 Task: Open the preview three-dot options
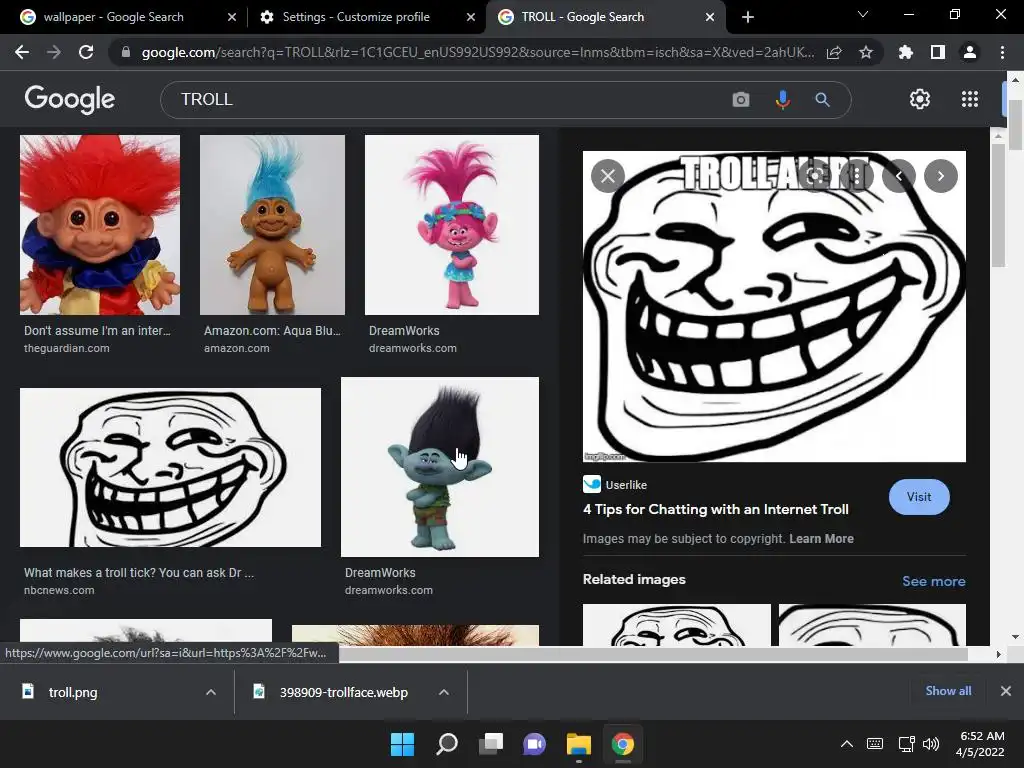point(857,176)
